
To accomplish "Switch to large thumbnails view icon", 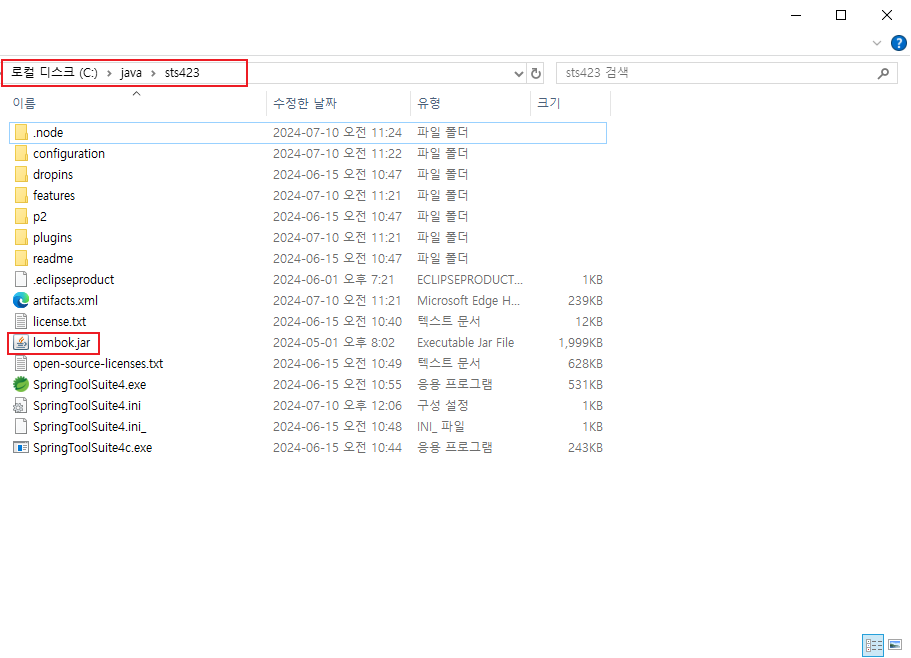I will click(x=895, y=645).
